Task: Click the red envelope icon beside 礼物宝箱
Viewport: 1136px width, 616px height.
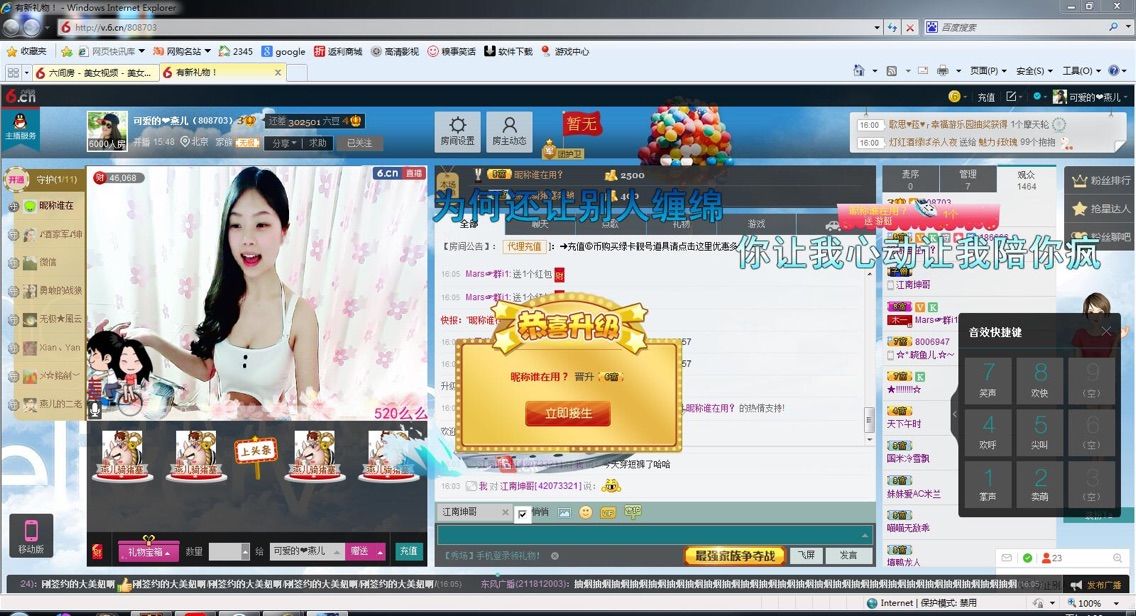Action: tap(97, 552)
